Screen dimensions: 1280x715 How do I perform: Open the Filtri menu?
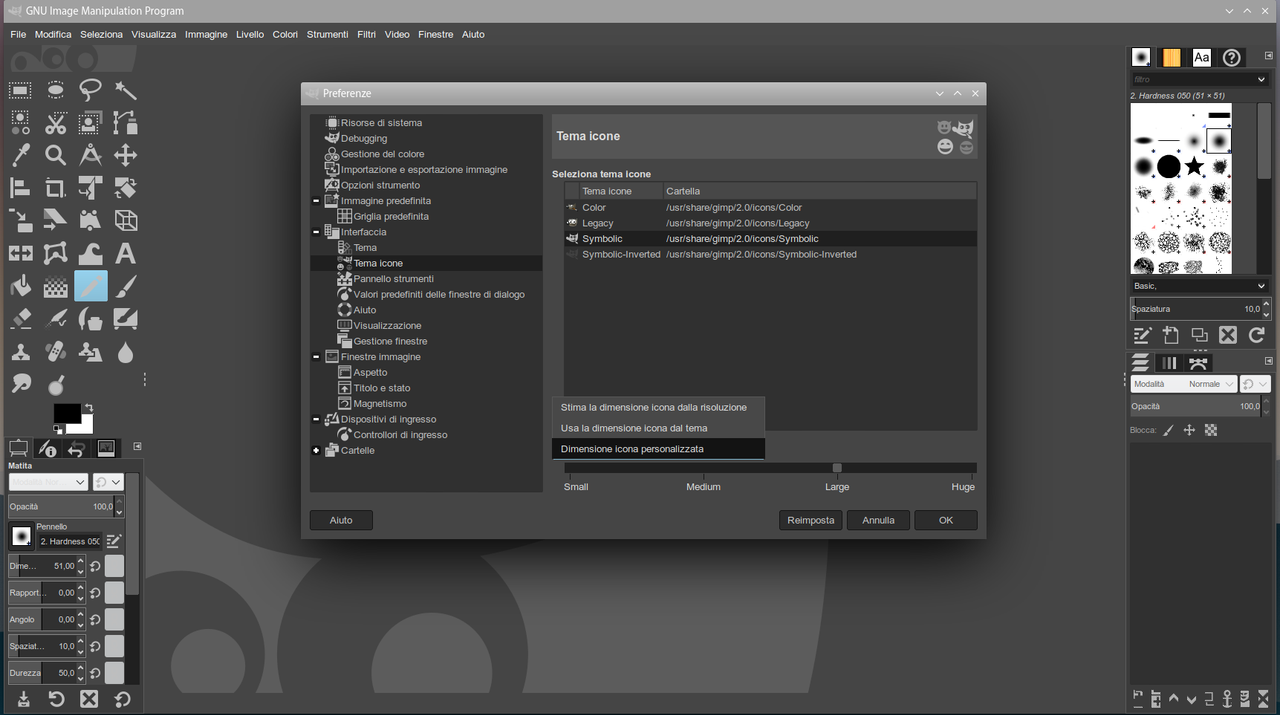pos(367,34)
